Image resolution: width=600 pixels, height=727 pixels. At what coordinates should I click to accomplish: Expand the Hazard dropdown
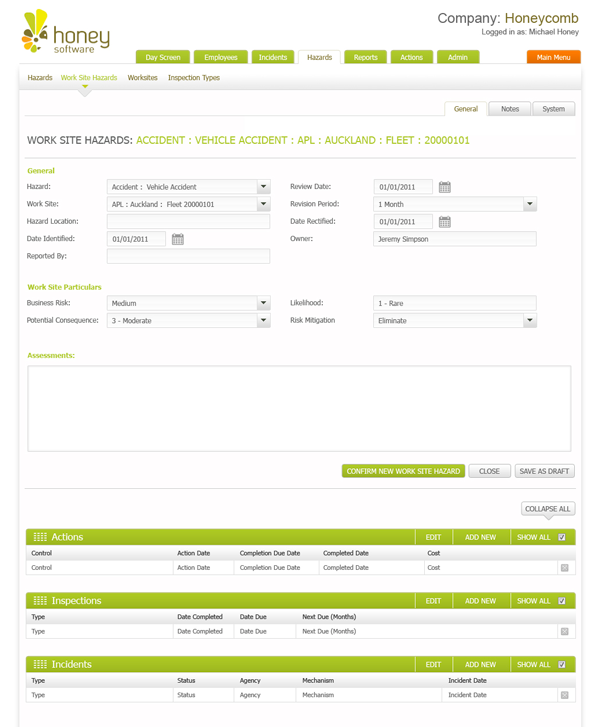(x=263, y=187)
